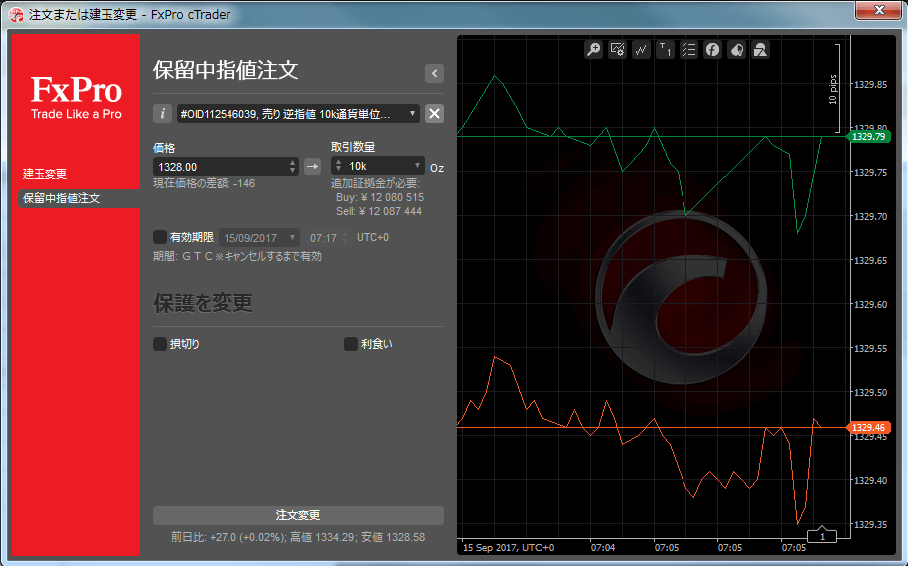
Task: Click the GTC period description text
Action: point(237,256)
